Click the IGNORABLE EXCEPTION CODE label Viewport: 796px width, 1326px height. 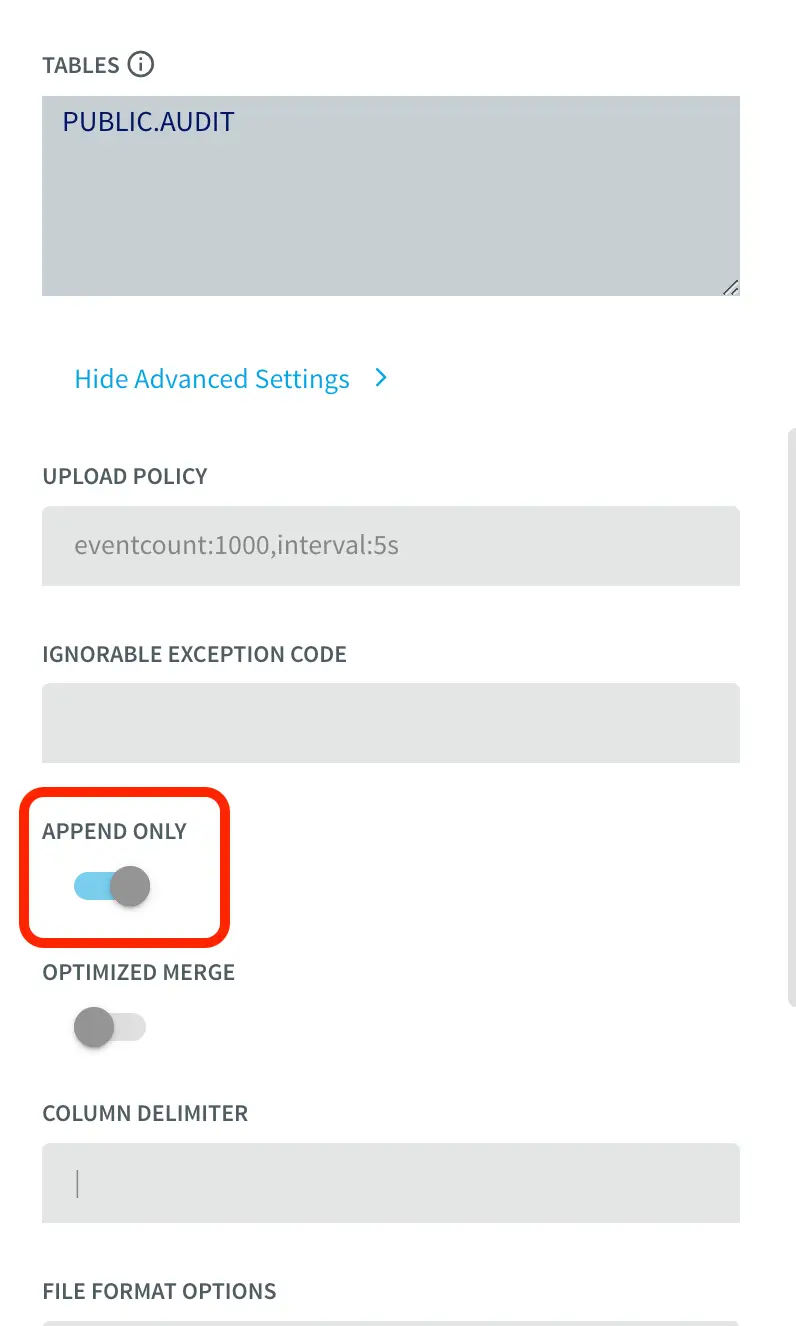[x=194, y=655]
